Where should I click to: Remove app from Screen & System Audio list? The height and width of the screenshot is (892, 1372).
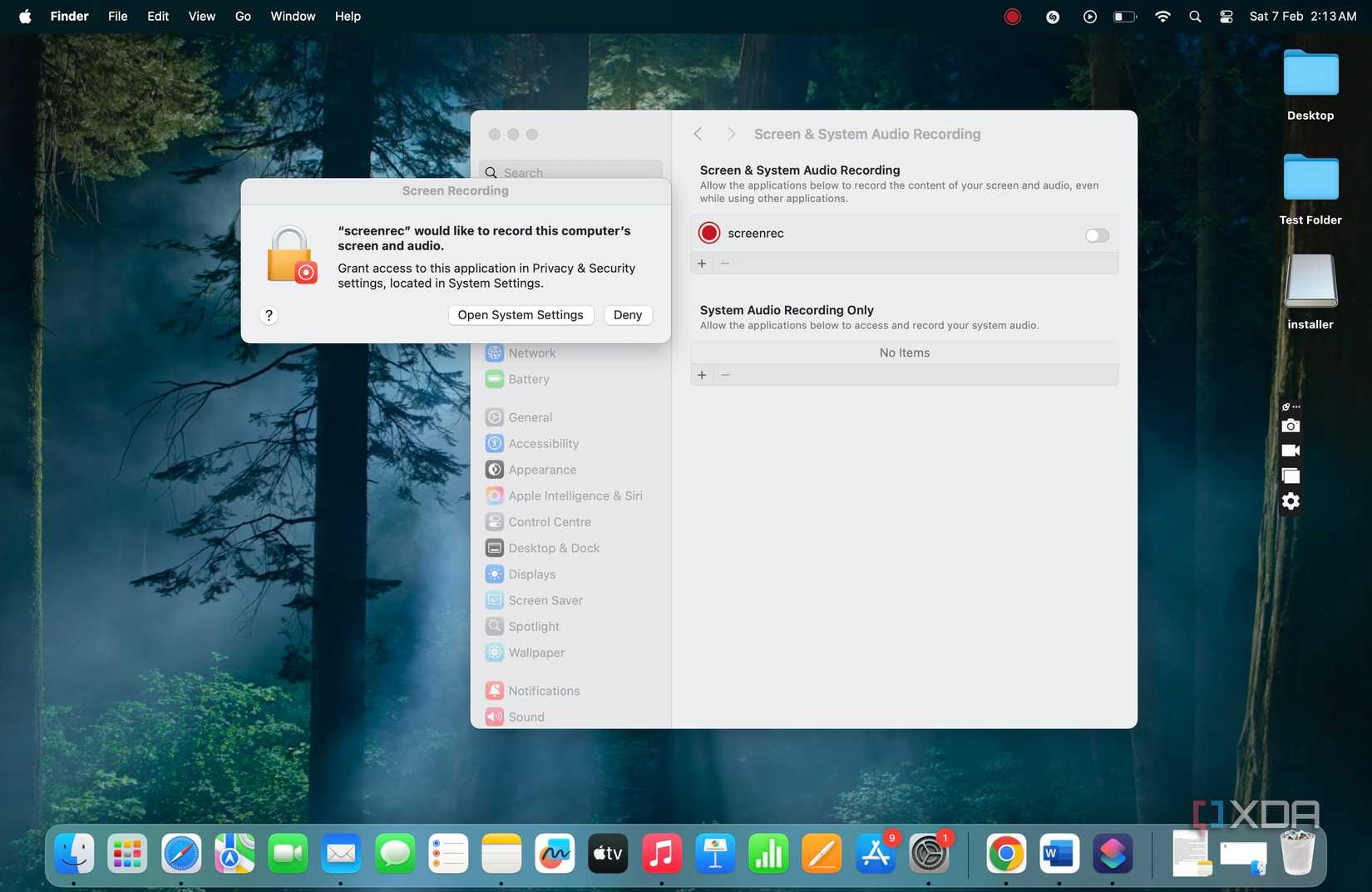(x=725, y=264)
